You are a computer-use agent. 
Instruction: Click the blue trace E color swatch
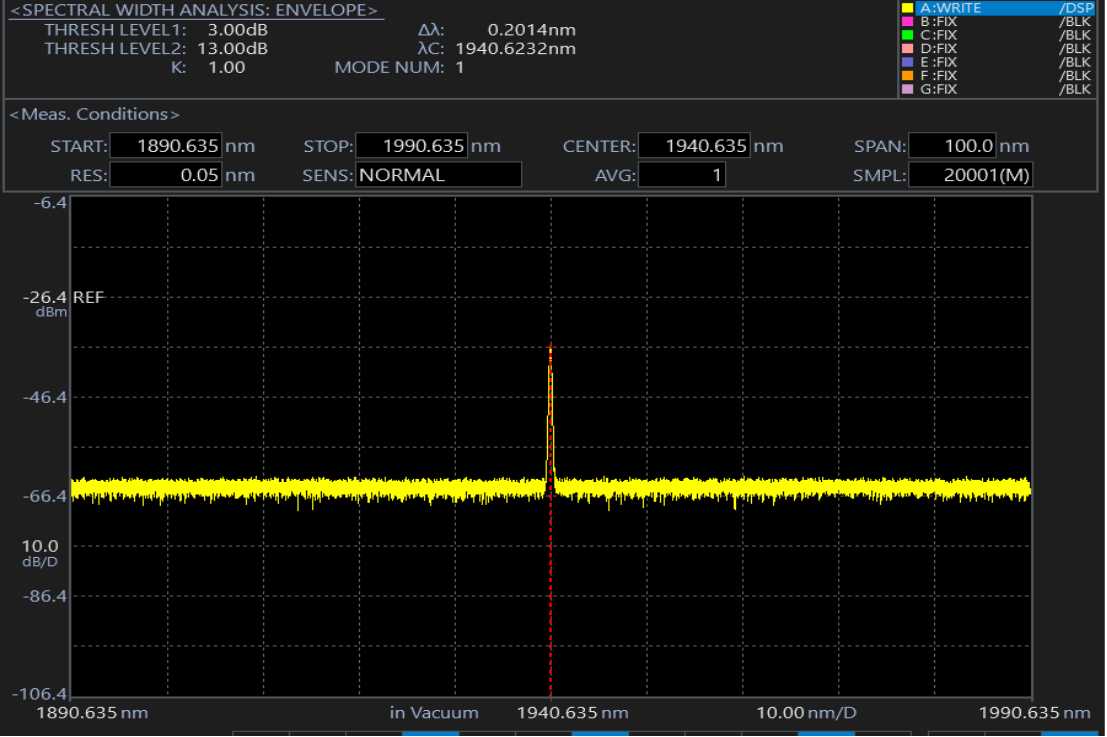click(908, 62)
